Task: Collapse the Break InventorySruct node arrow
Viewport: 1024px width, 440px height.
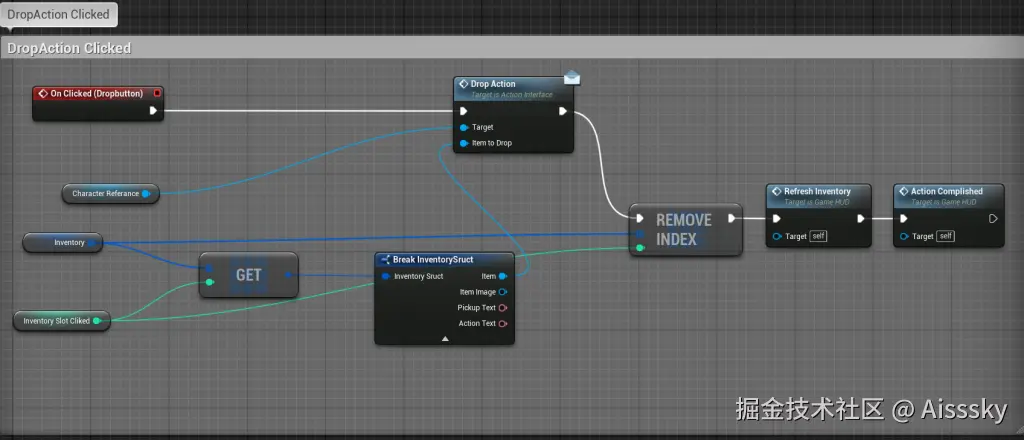Action: point(445,339)
